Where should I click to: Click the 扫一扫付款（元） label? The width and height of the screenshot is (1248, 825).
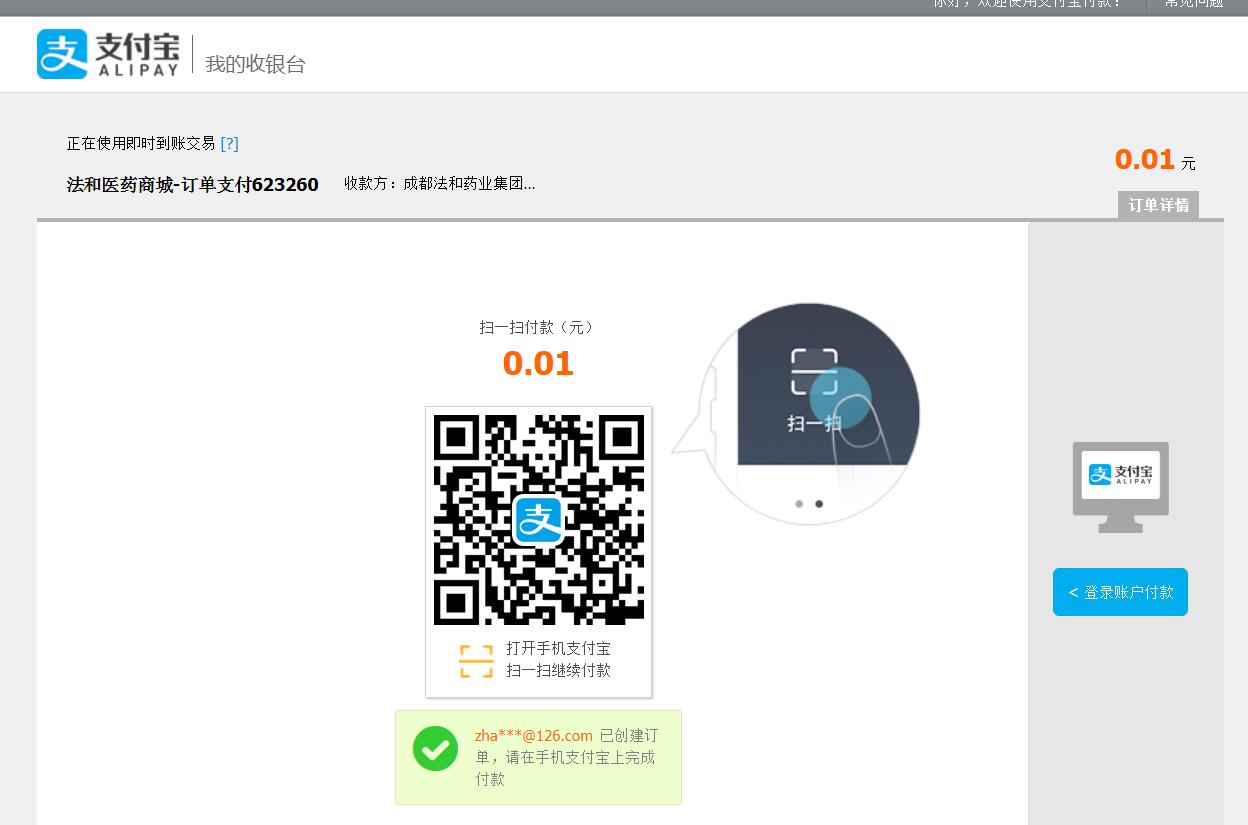[538, 327]
